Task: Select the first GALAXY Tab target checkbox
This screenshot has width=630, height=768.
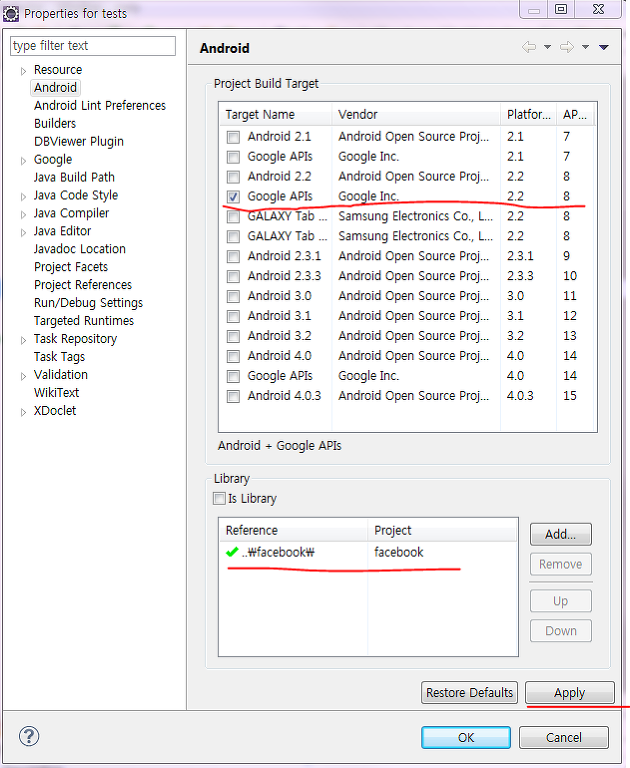Action: (x=233, y=216)
